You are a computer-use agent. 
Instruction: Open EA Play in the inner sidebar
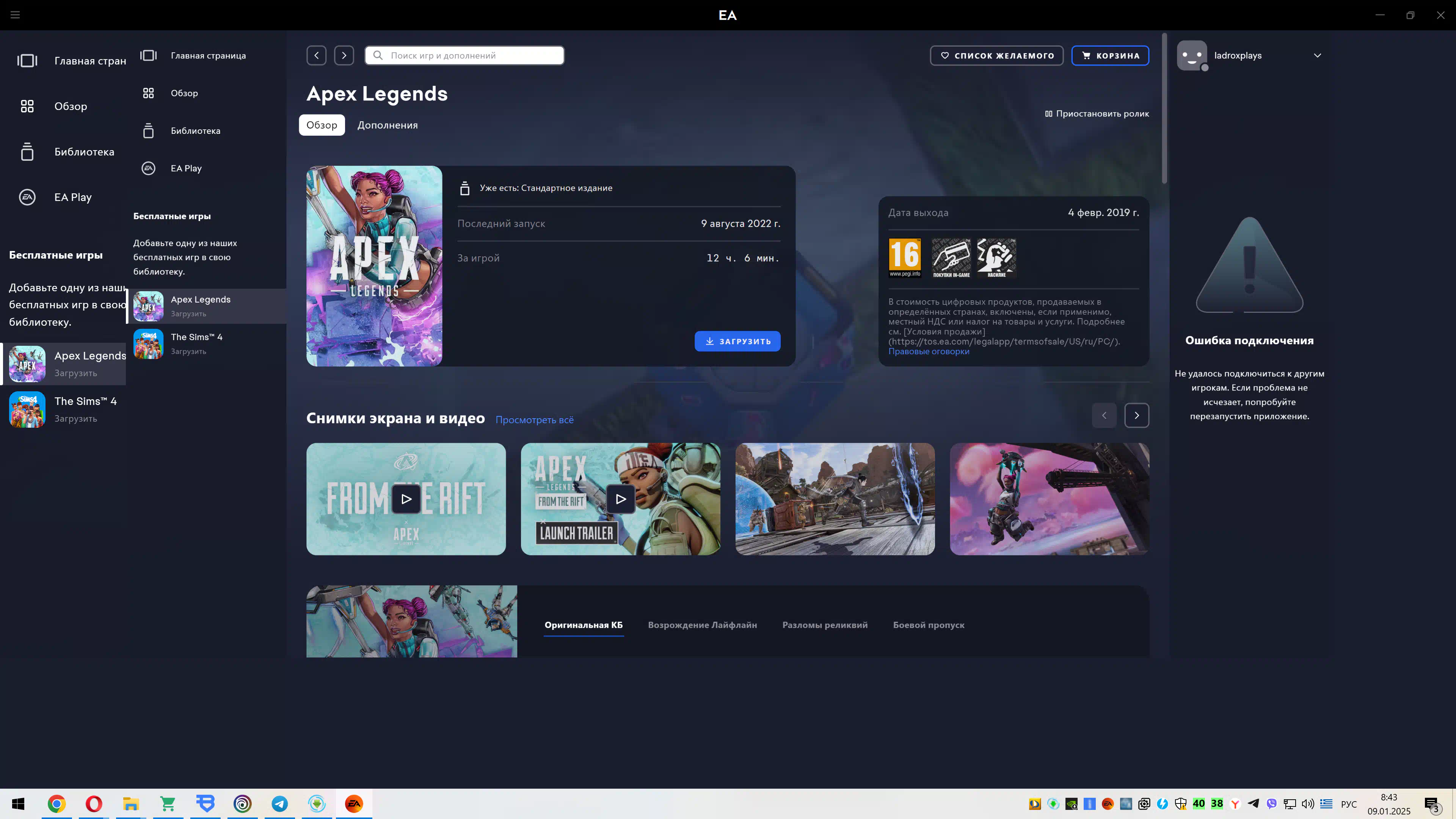[186, 168]
